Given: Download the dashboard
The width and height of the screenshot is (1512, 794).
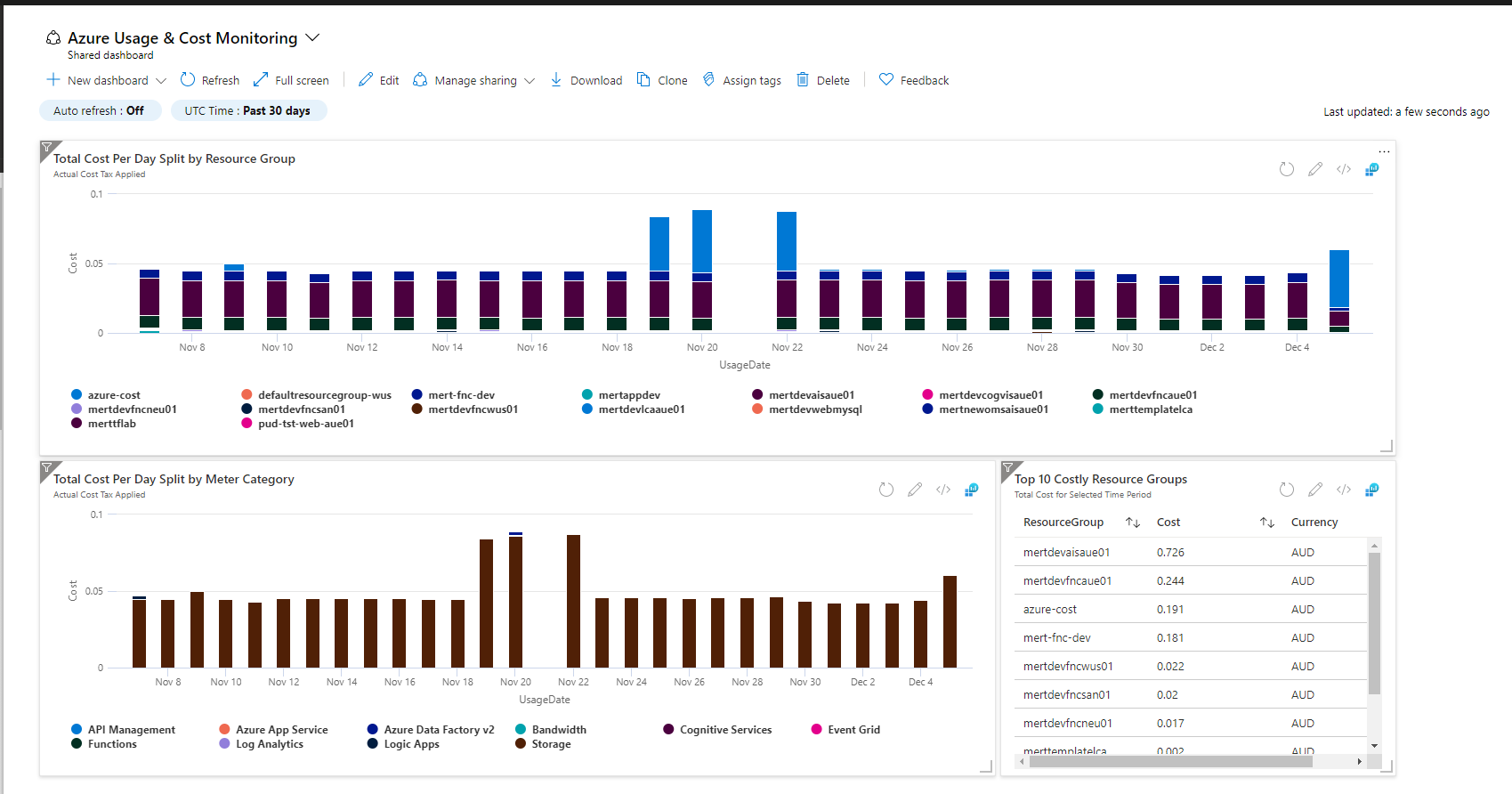Looking at the screenshot, I should pyautogui.click(x=586, y=80).
